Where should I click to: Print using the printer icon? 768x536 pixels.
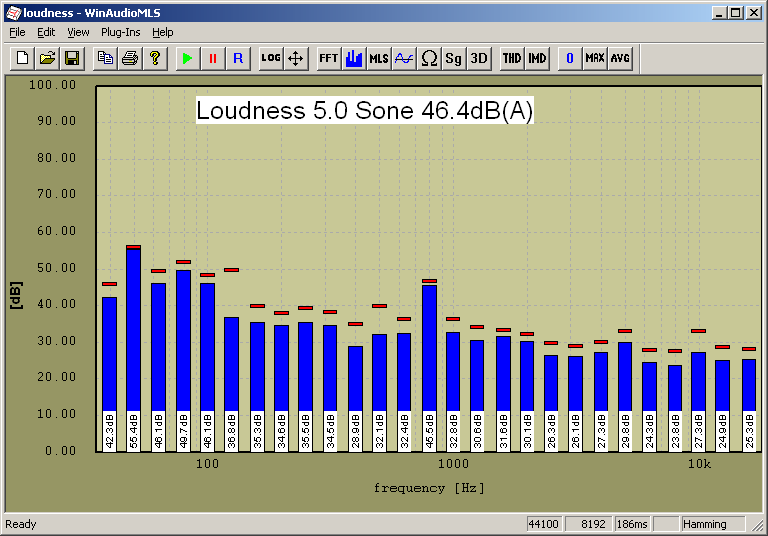point(130,58)
